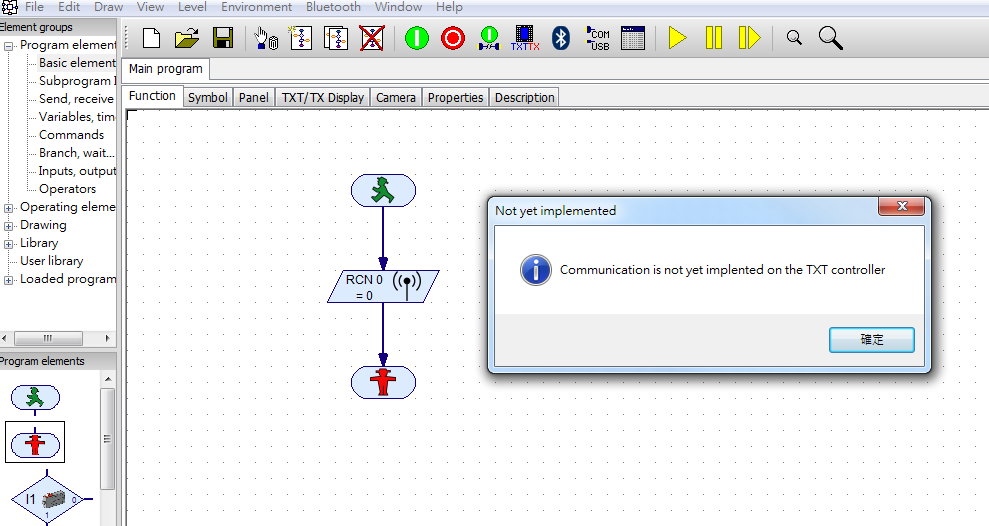
Task: Pause execution with yellow pause button
Action: [x=713, y=39]
